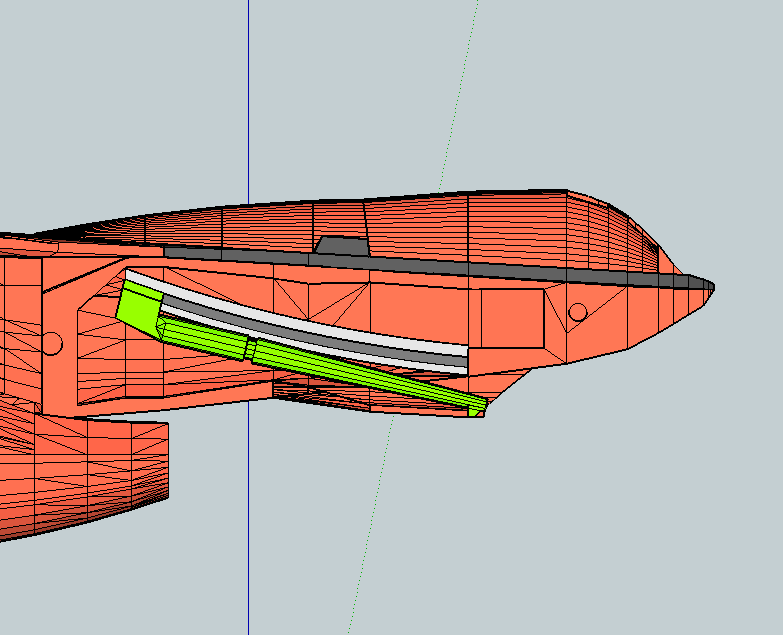The height and width of the screenshot is (635, 783).
Task: Select the dark gray bump on top of fuselage
Action: tap(342, 246)
